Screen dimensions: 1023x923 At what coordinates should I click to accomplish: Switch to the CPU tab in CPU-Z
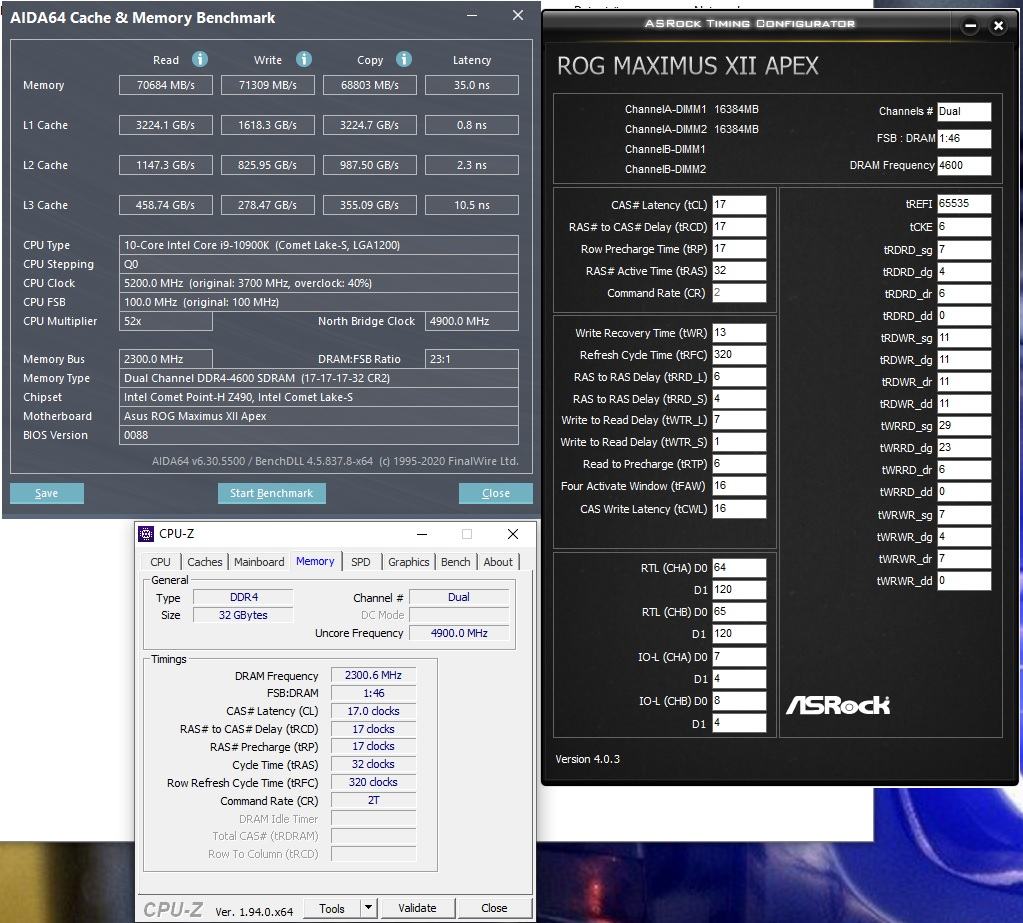160,562
